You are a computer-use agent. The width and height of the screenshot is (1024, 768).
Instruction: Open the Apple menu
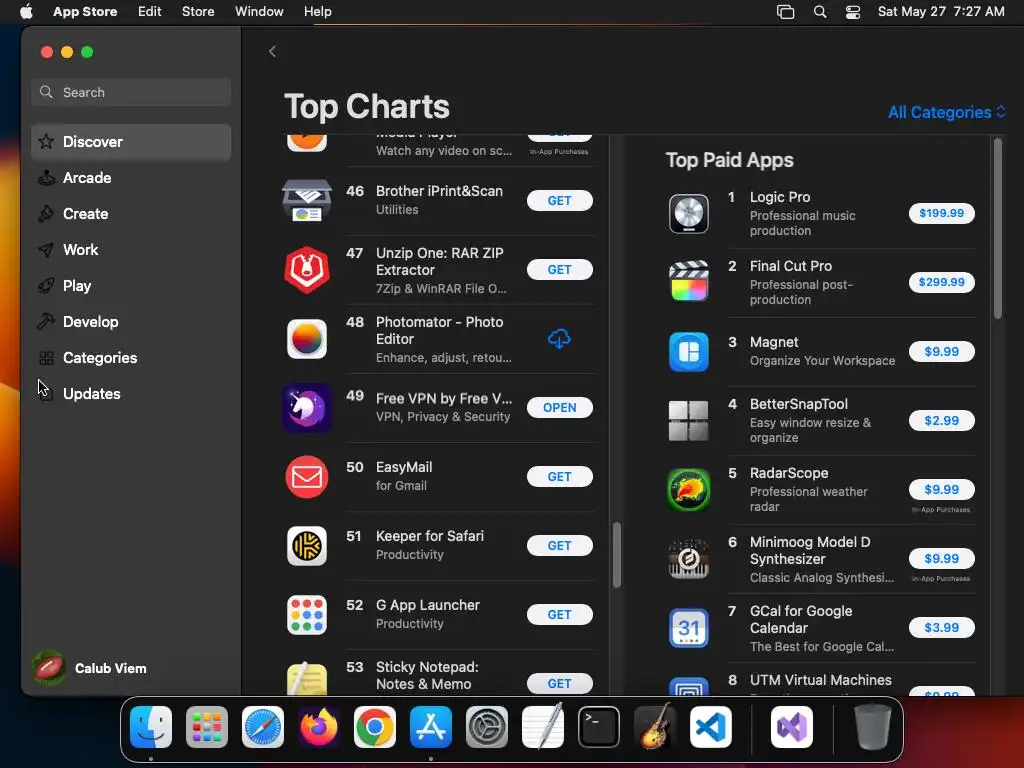26,12
